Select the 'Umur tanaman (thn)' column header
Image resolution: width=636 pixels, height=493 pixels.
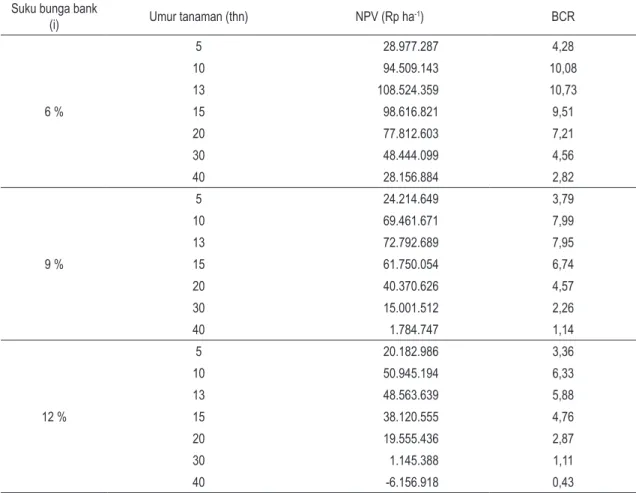(x=199, y=17)
